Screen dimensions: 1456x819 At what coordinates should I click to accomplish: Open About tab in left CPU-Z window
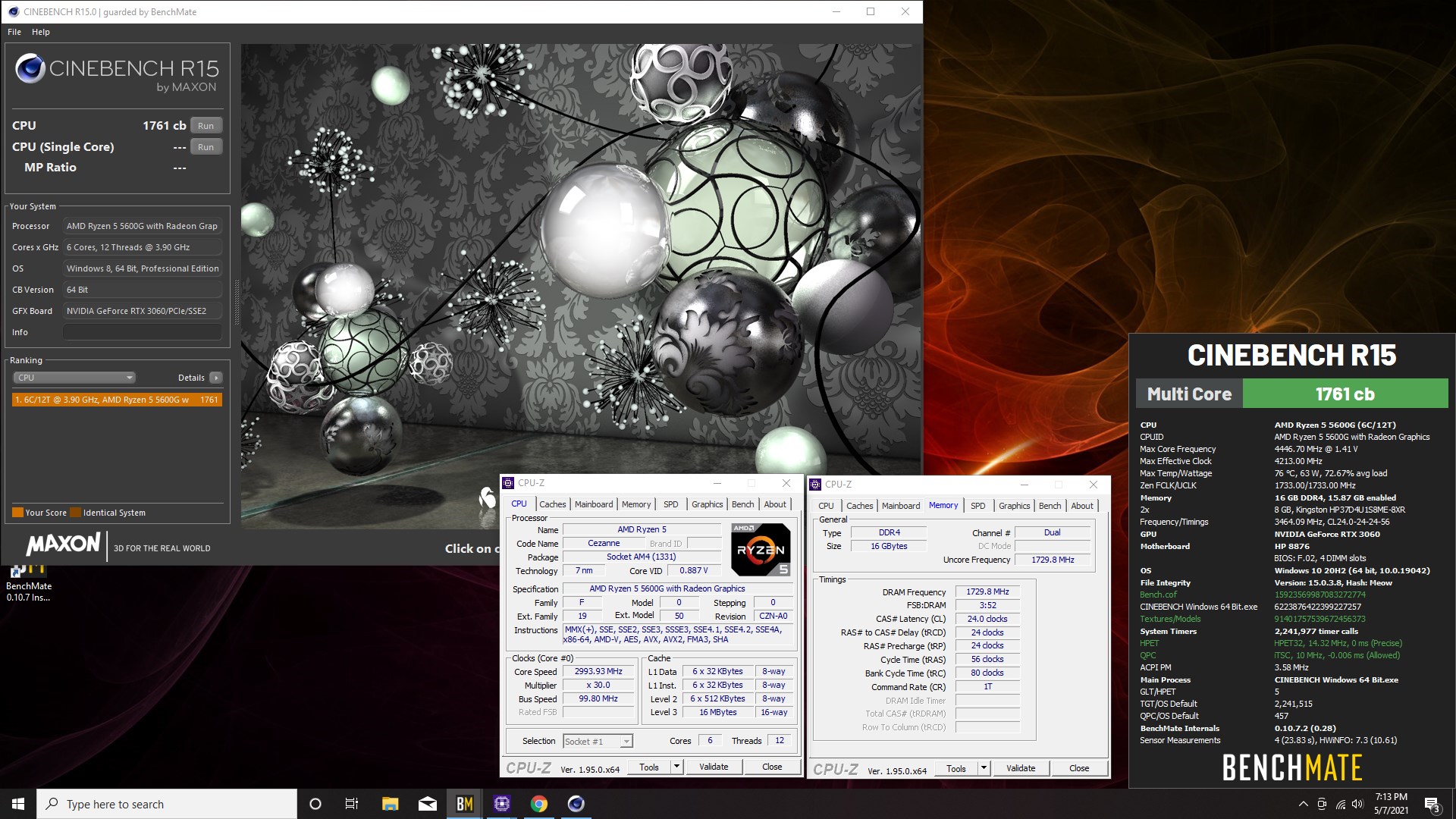point(775,504)
